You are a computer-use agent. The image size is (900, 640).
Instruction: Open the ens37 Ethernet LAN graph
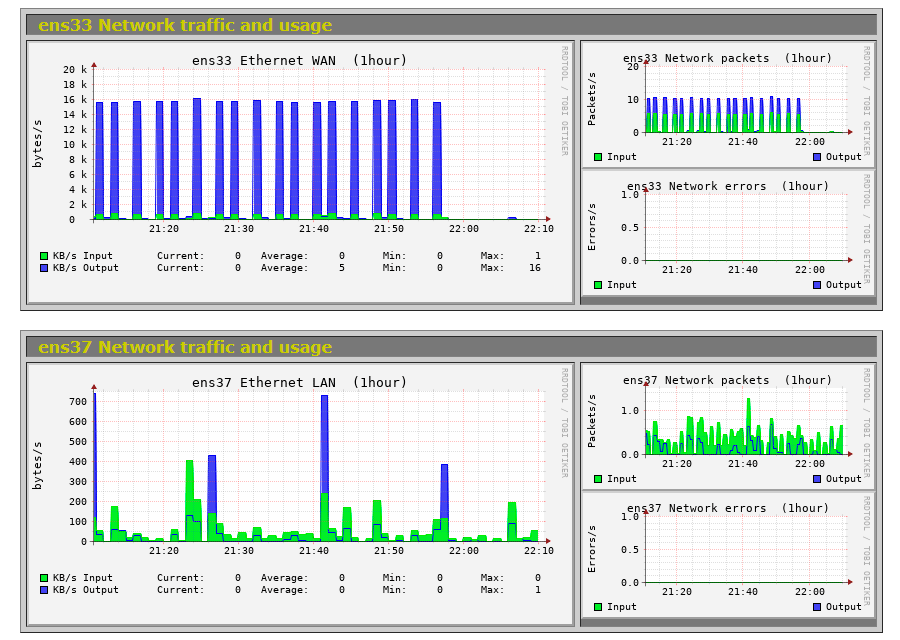click(x=300, y=494)
